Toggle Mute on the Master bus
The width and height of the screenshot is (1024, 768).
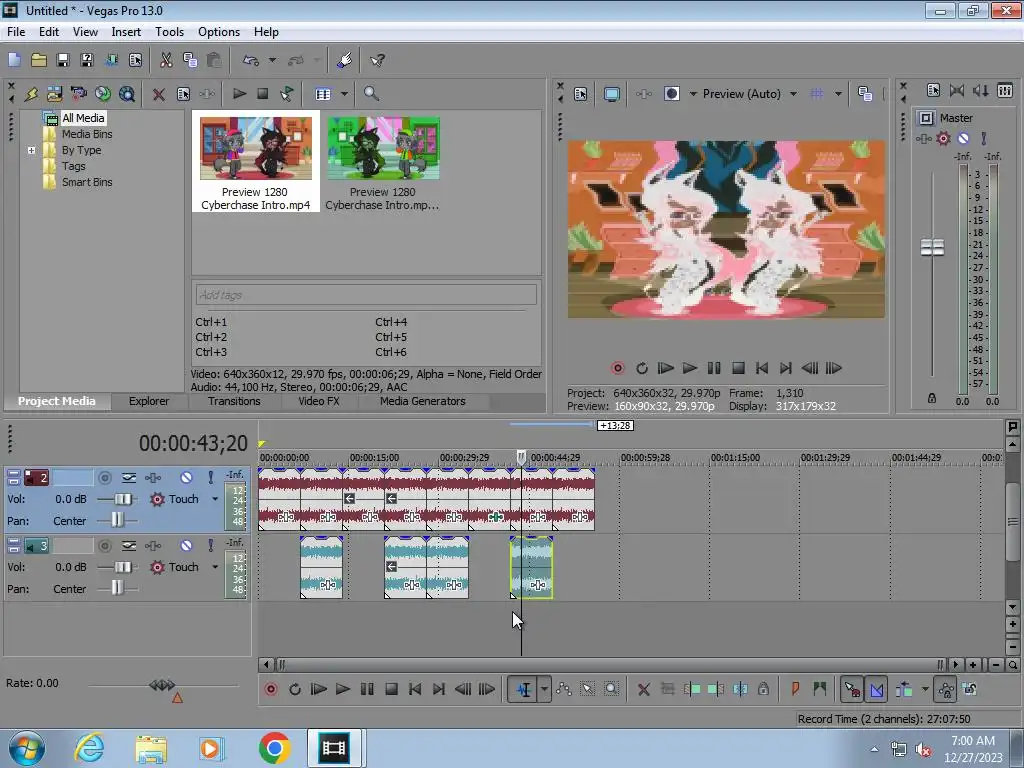point(963,138)
